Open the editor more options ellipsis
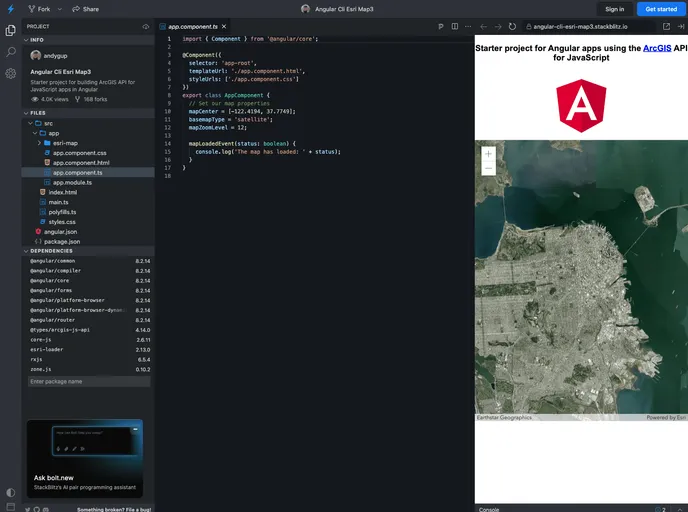 [468, 27]
